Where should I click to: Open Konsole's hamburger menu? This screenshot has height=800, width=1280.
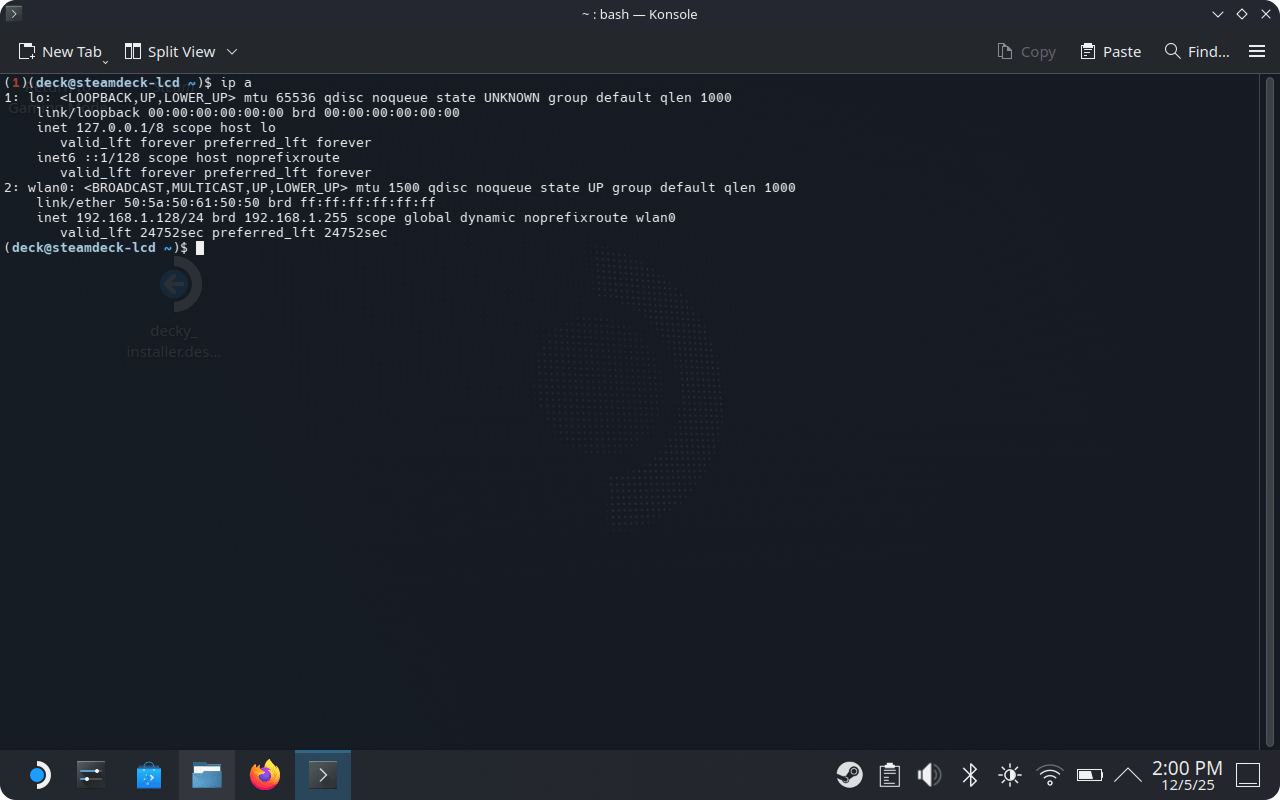[1257, 52]
